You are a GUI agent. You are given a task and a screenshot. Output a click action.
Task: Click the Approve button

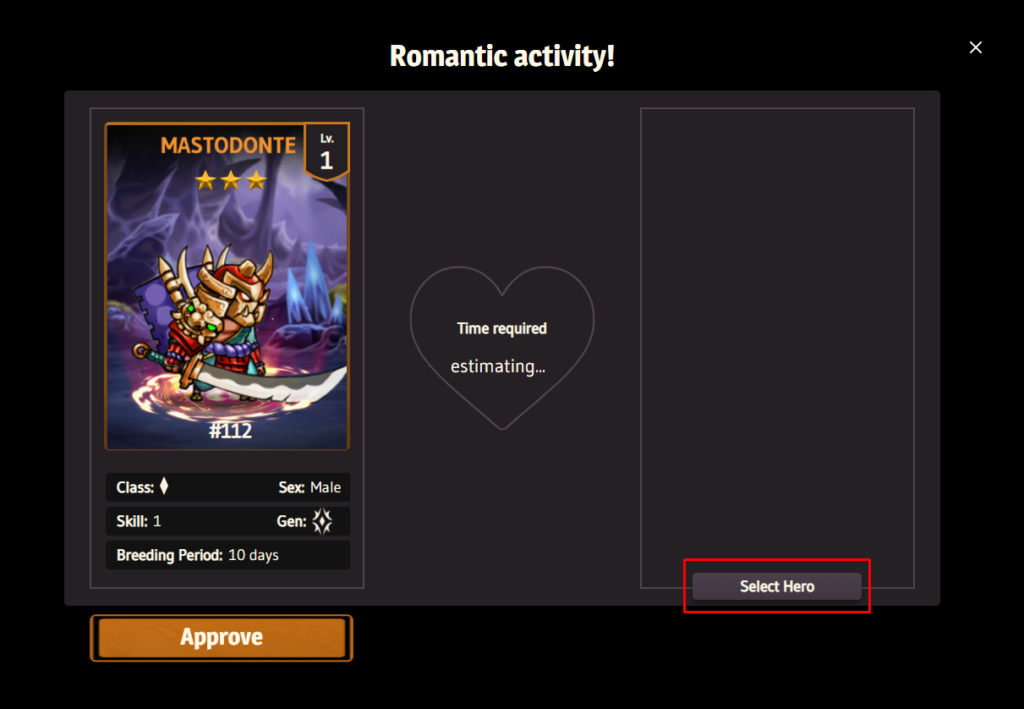pos(221,637)
